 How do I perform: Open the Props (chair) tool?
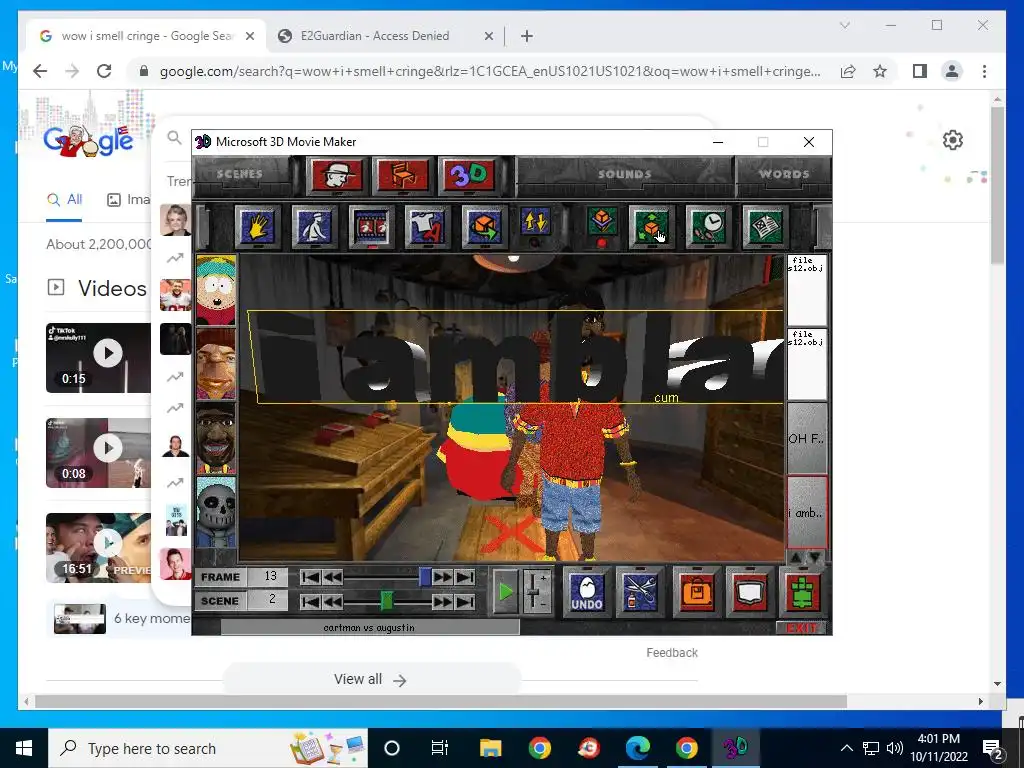pos(403,175)
